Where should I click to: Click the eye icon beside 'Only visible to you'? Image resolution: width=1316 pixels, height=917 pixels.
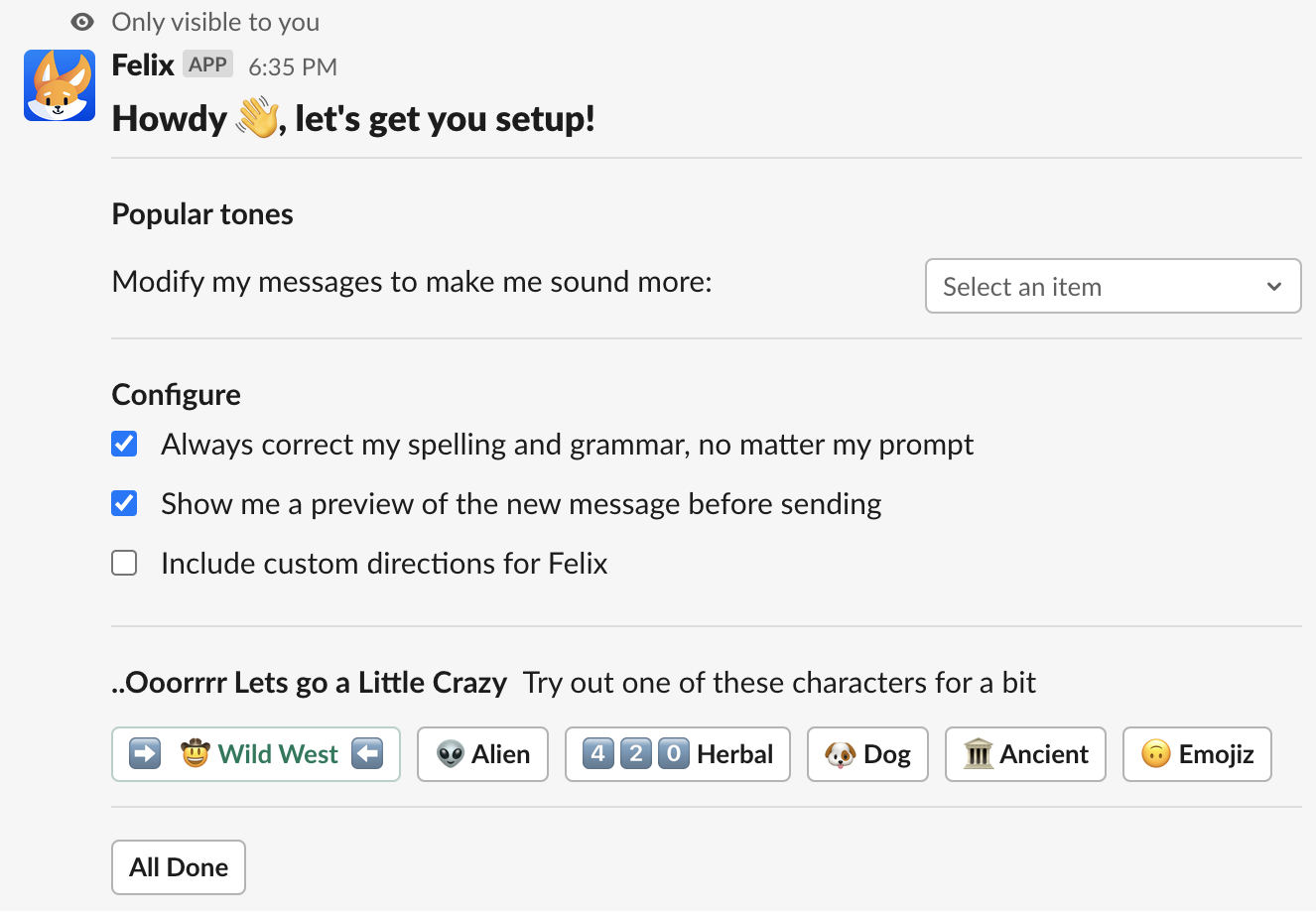tap(83, 22)
